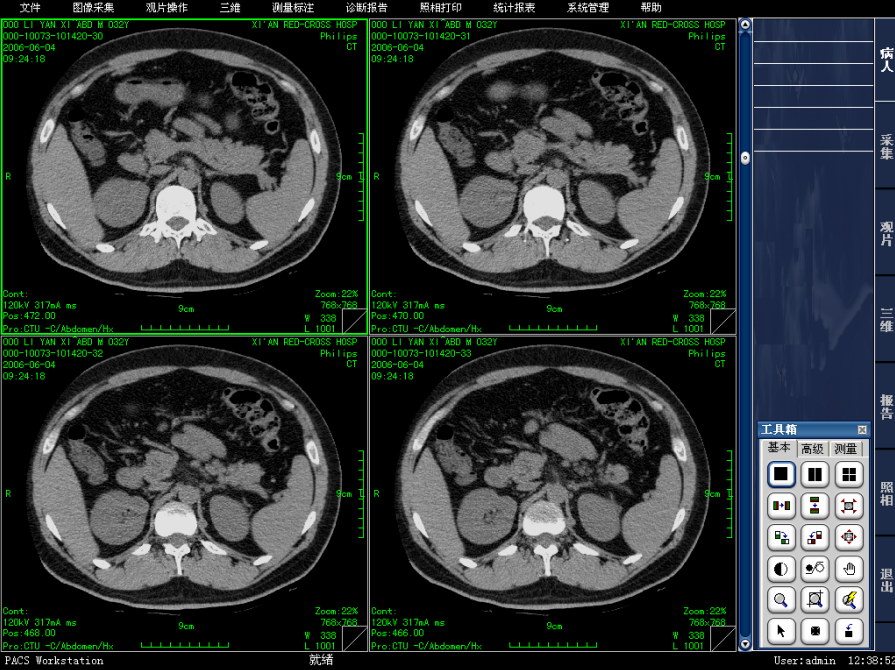Screen dimensions: 895x670
Task: Click the invert grayscale tool icon
Action: [x=815, y=568]
